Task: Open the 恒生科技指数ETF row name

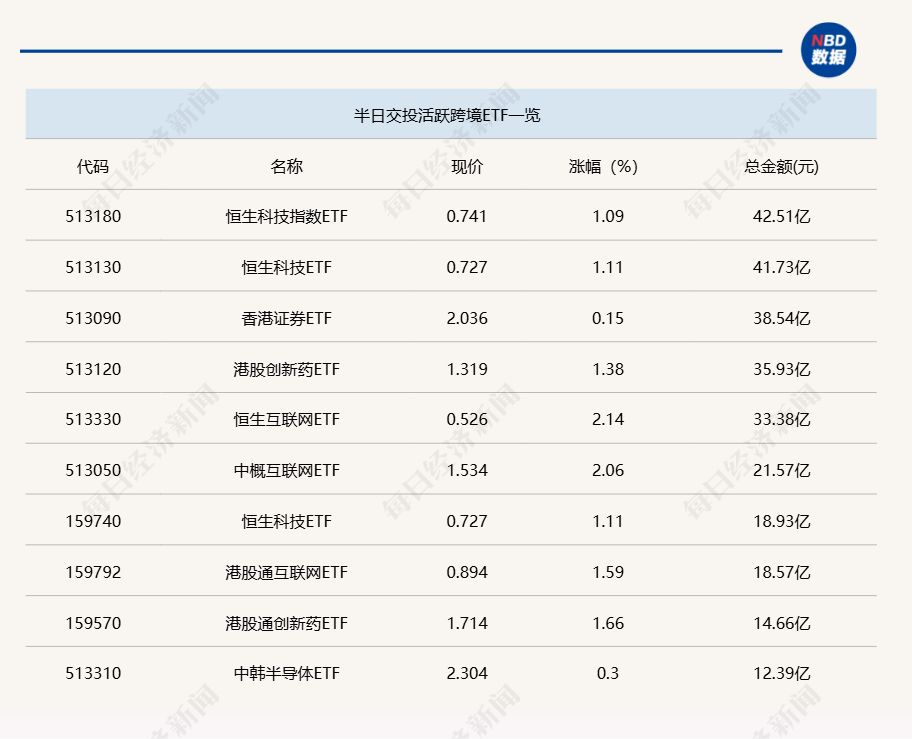Action: (x=286, y=216)
